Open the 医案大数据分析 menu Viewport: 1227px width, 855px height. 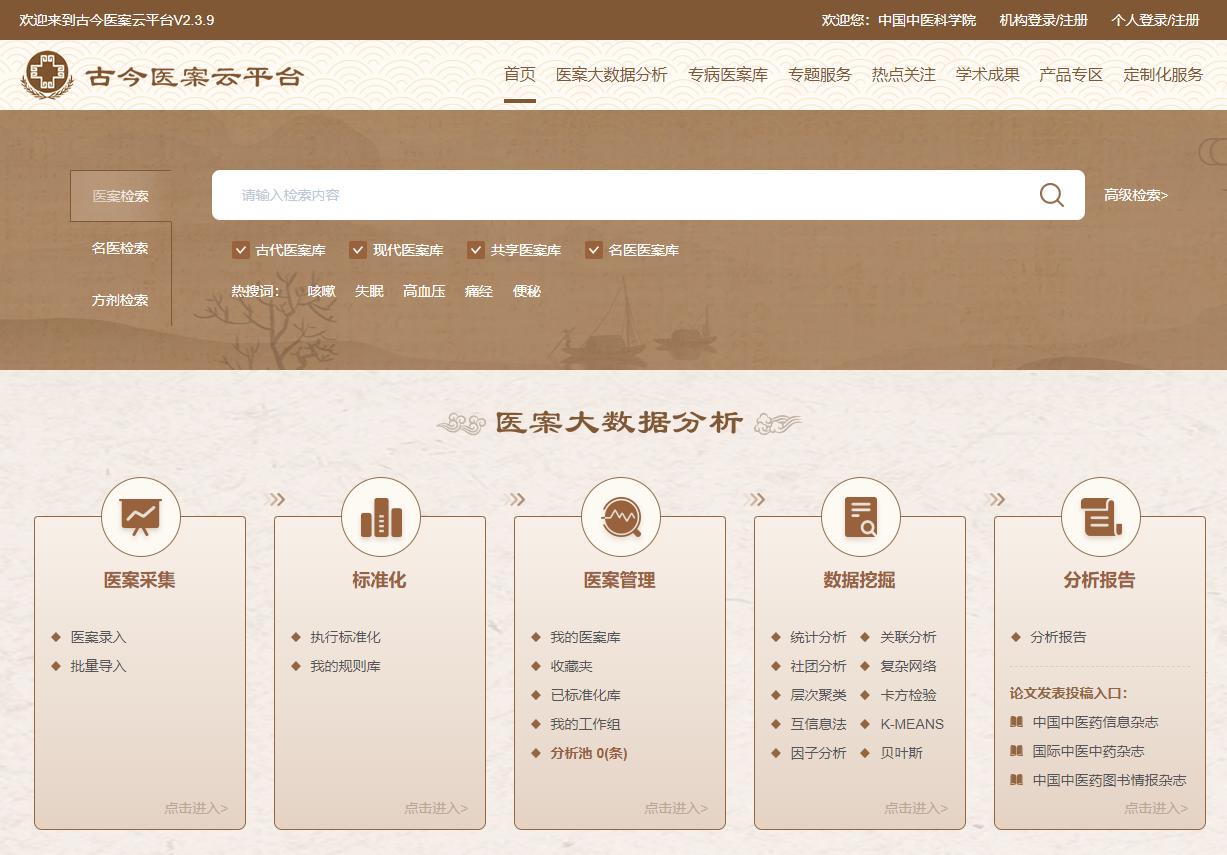click(612, 75)
